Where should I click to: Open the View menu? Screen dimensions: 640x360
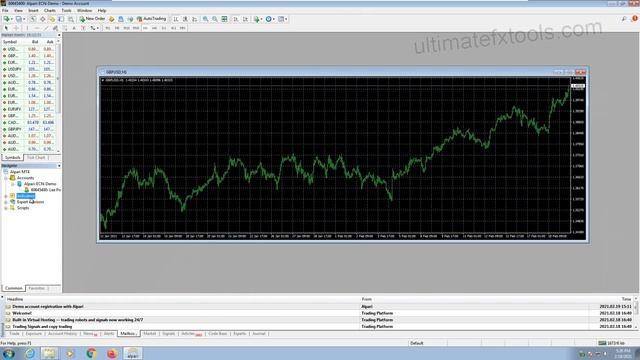tap(18, 11)
